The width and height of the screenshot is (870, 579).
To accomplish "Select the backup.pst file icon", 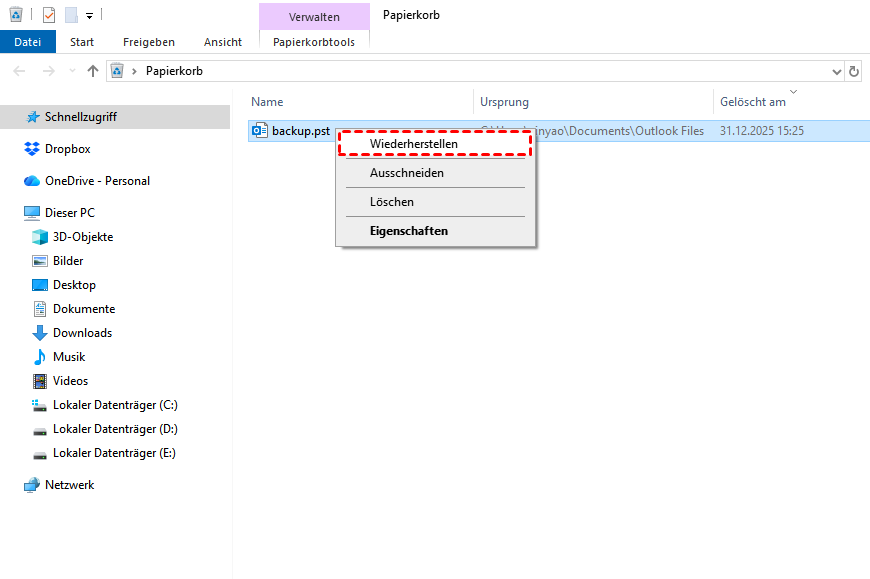I will (x=260, y=131).
